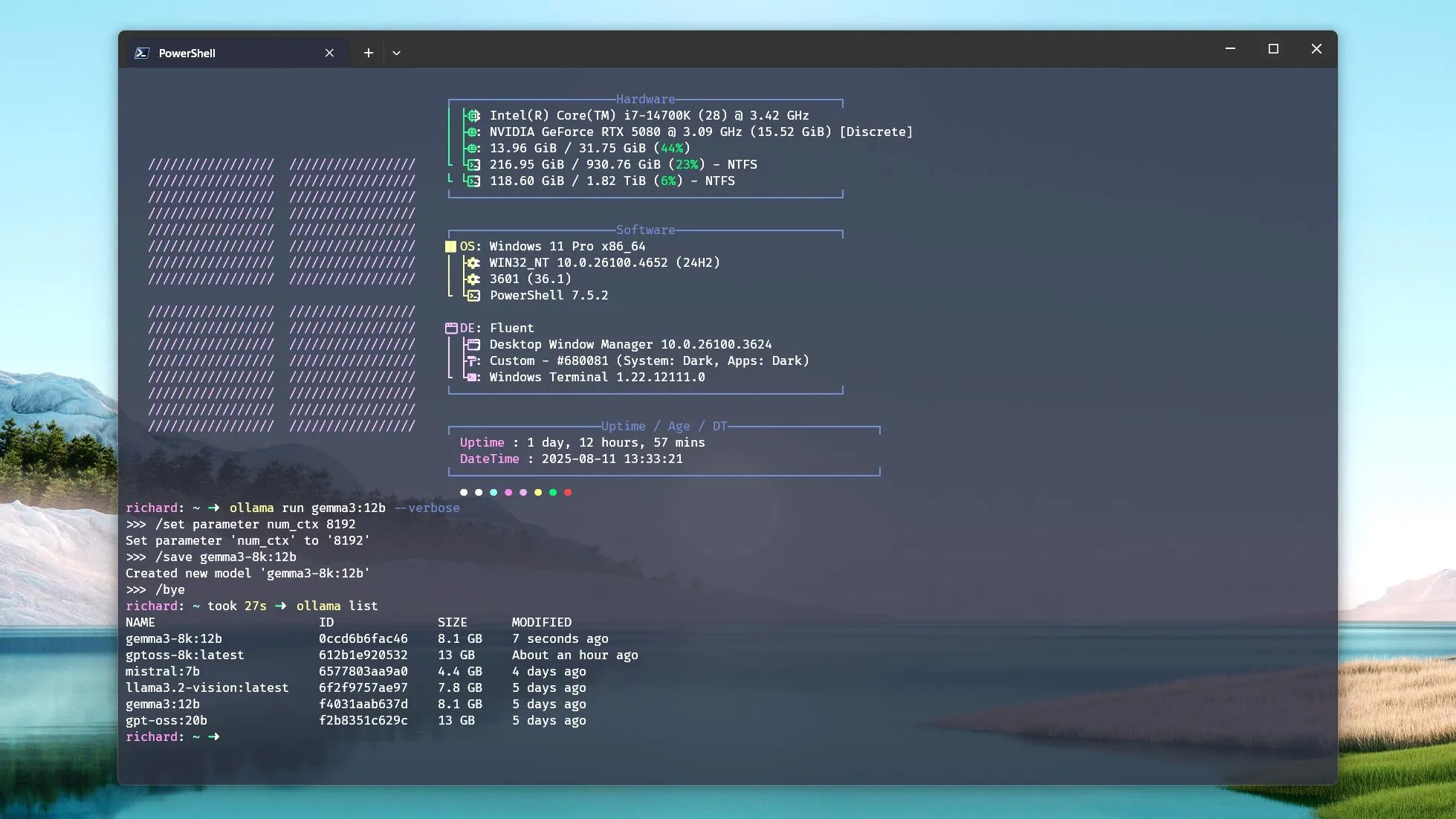The image size is (1456, 819).
Task: Click the disk icon beside 216.95 GiB
Action: [473, 164]
